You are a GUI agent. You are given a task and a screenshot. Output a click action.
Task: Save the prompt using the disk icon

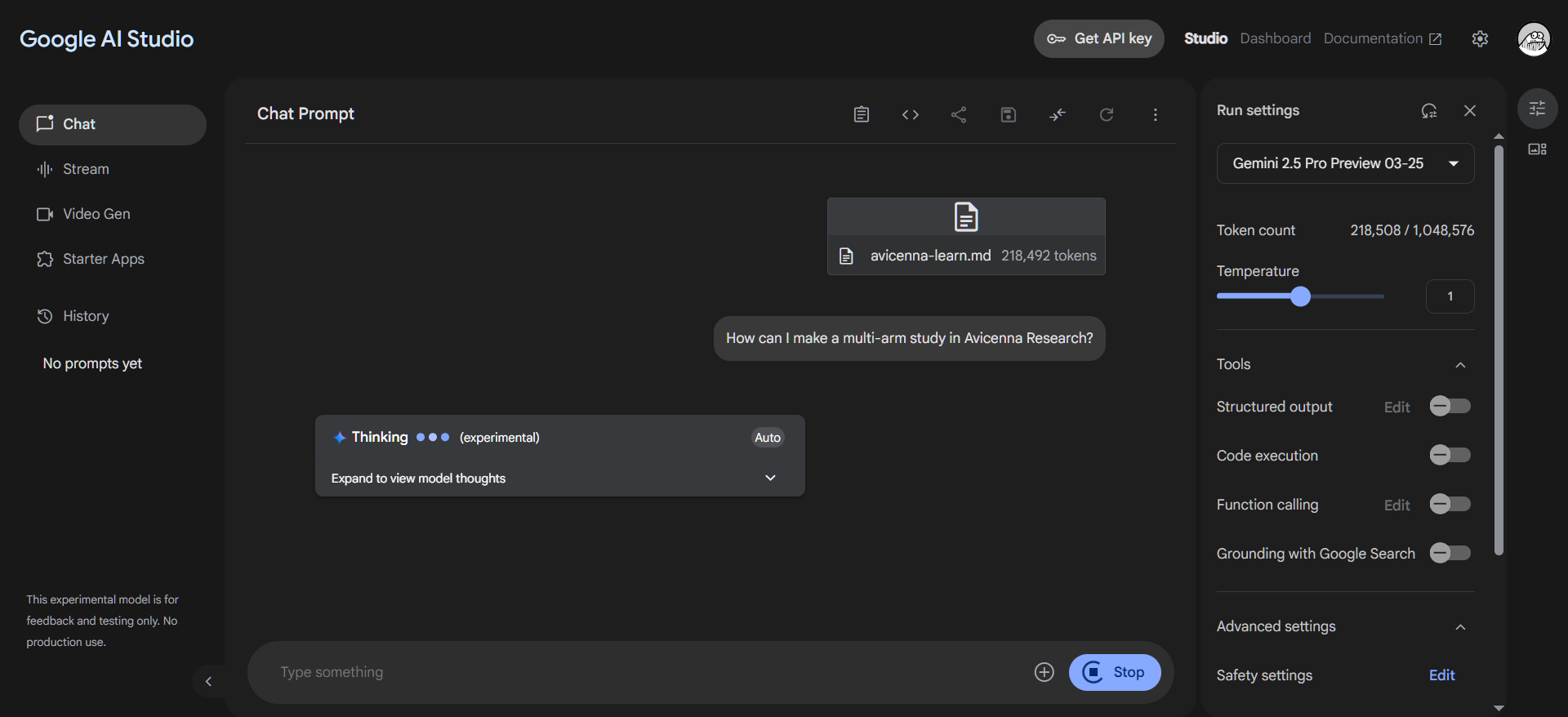point(1008,114)
